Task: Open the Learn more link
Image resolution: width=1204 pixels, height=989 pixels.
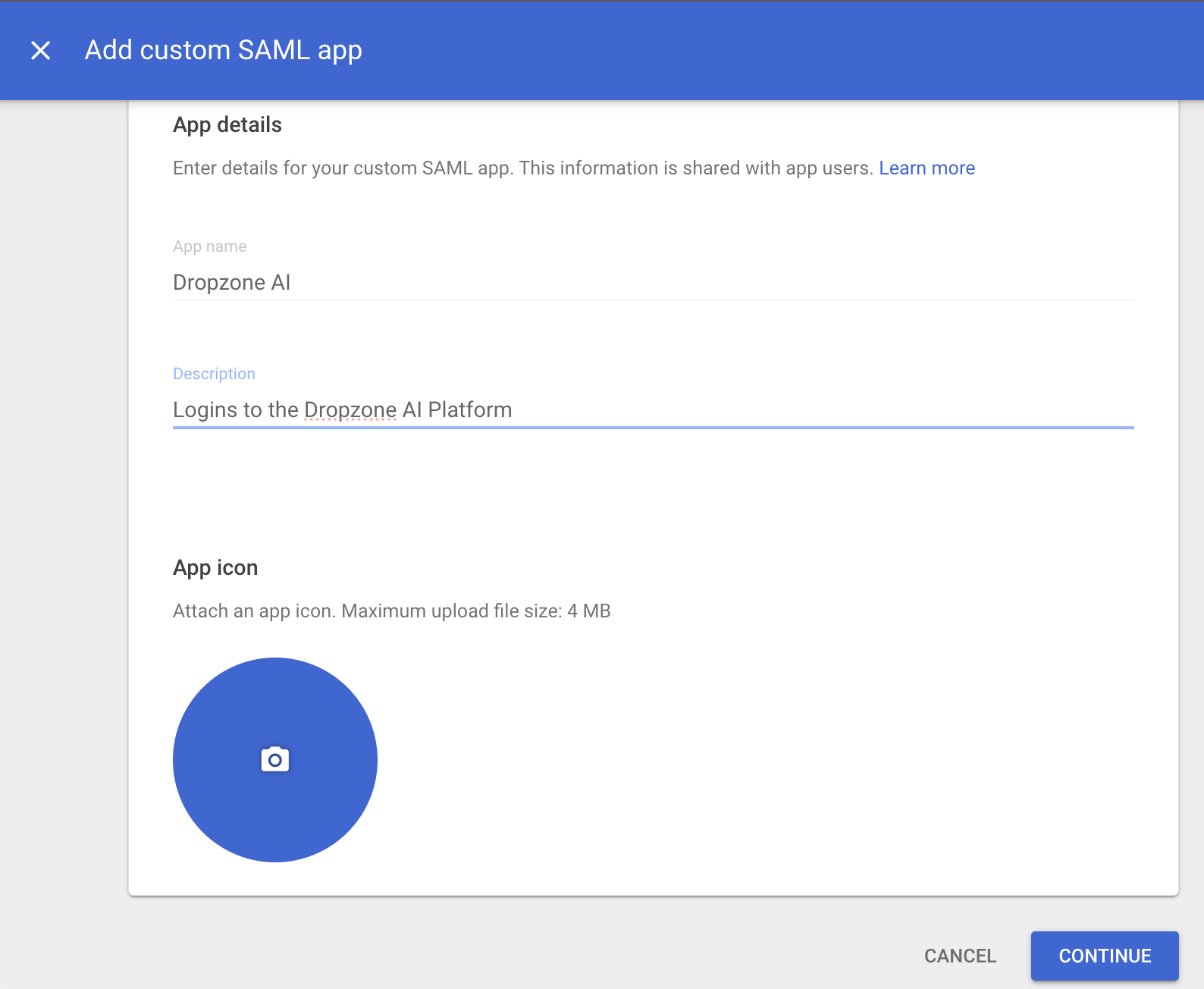Action: (927, 168)
